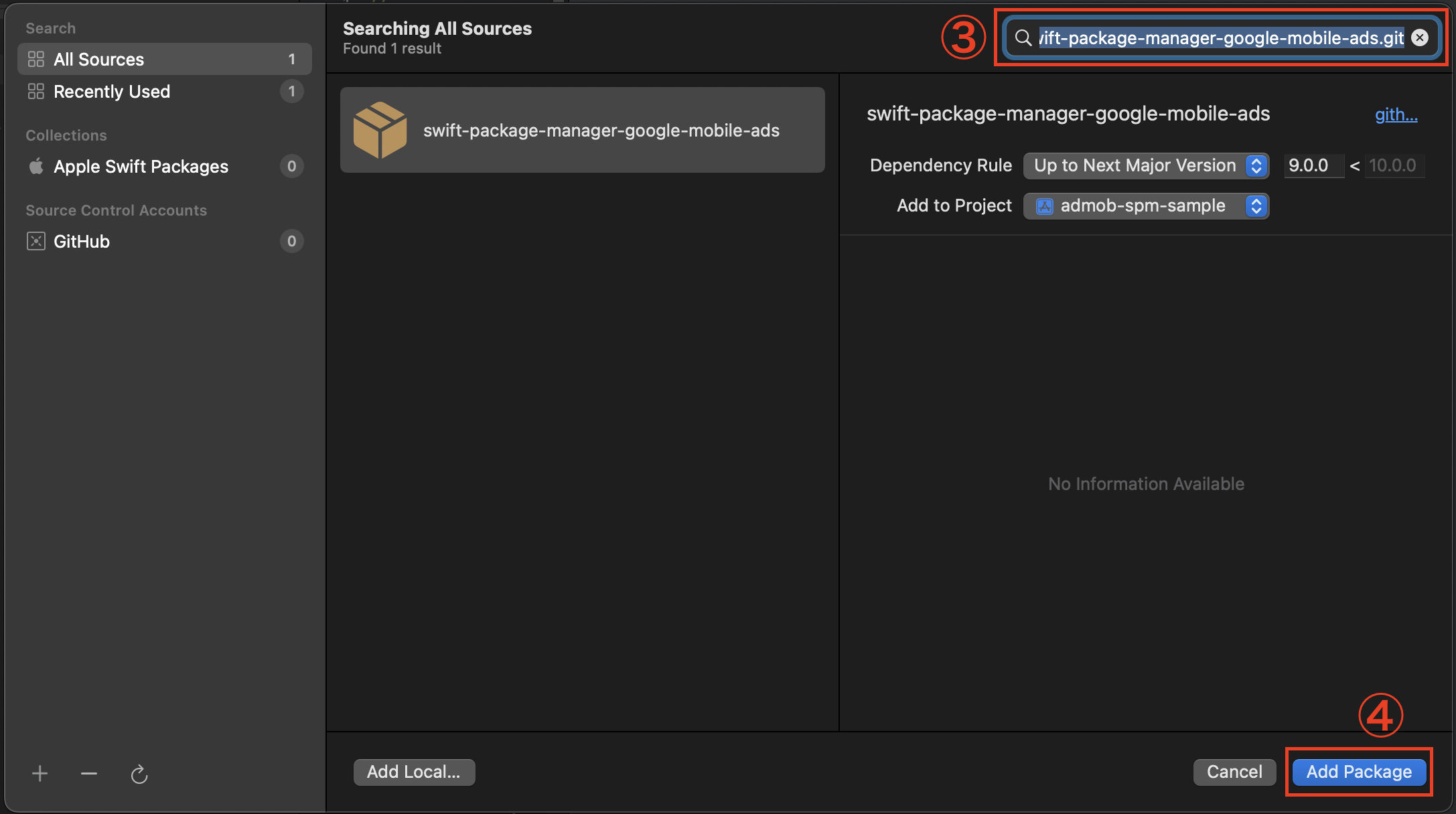1456x814 pixels.
Task: Click the All Sources grid icon
Action: coord(35,60)
